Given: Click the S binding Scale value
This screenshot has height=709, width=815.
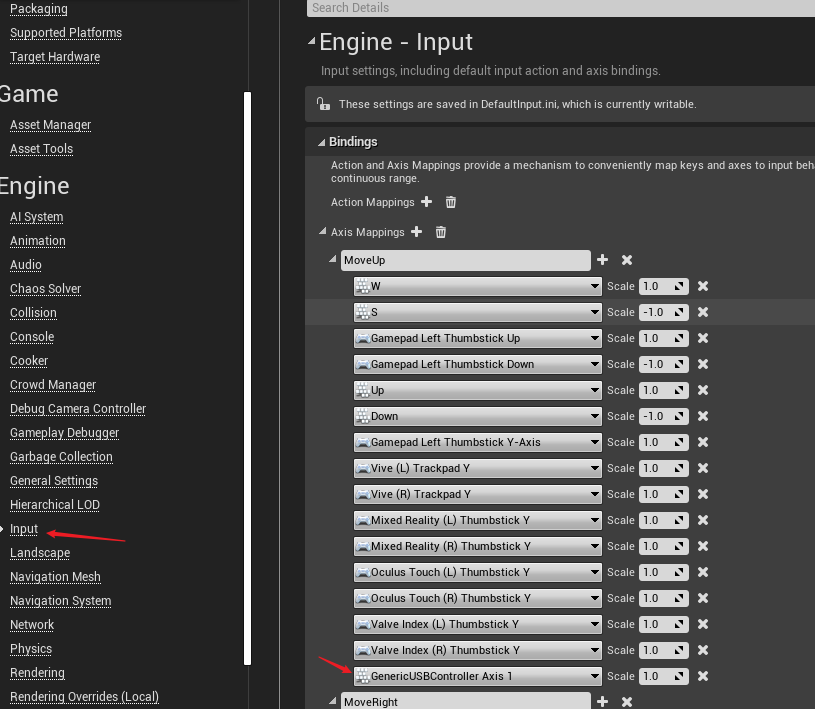Looking at the screenshot, I should coord(664,312).
